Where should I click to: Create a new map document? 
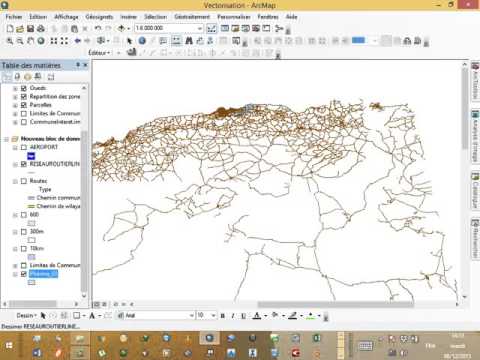point(10,29)
